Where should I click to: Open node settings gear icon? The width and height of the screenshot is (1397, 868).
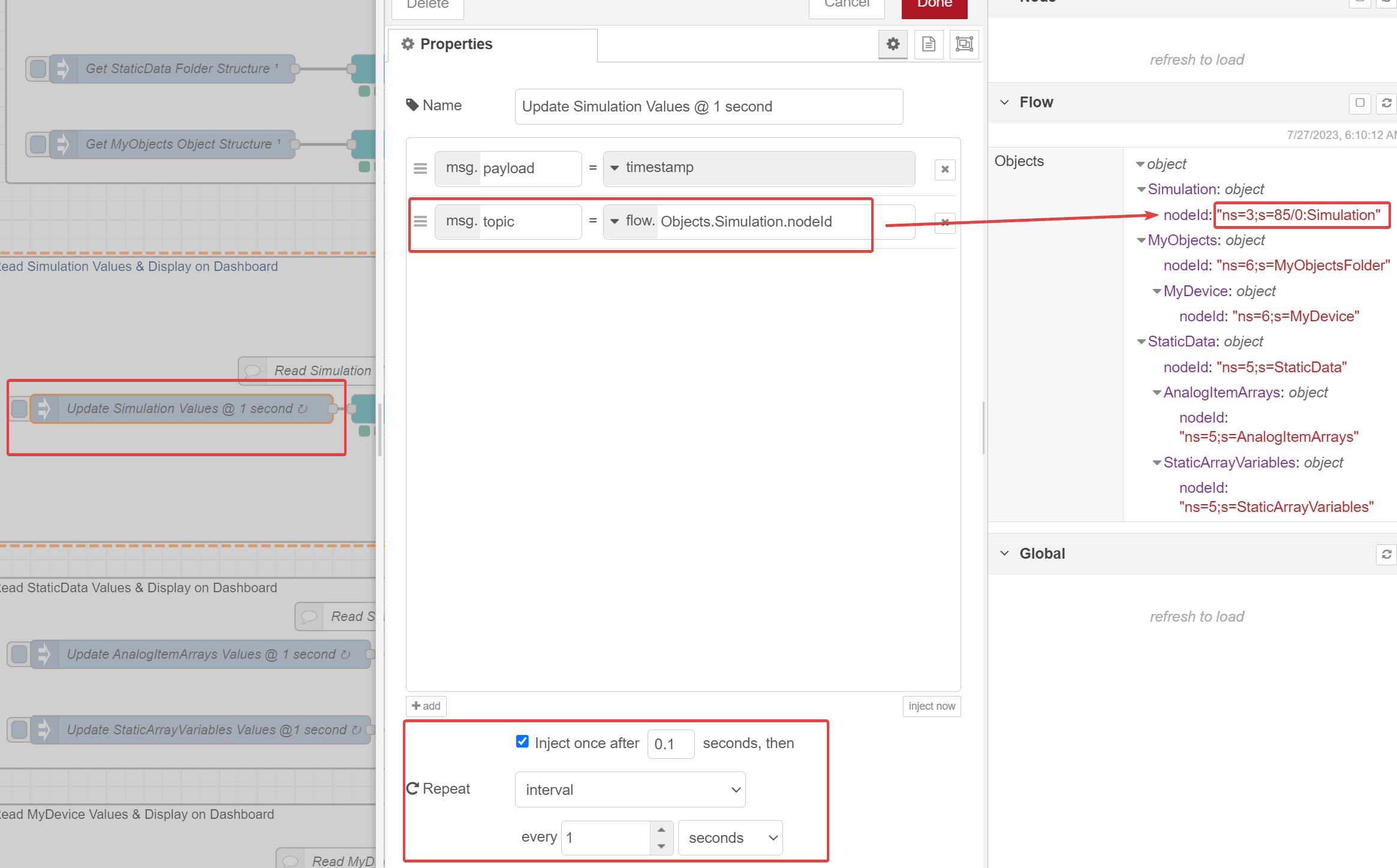(893, 44)
